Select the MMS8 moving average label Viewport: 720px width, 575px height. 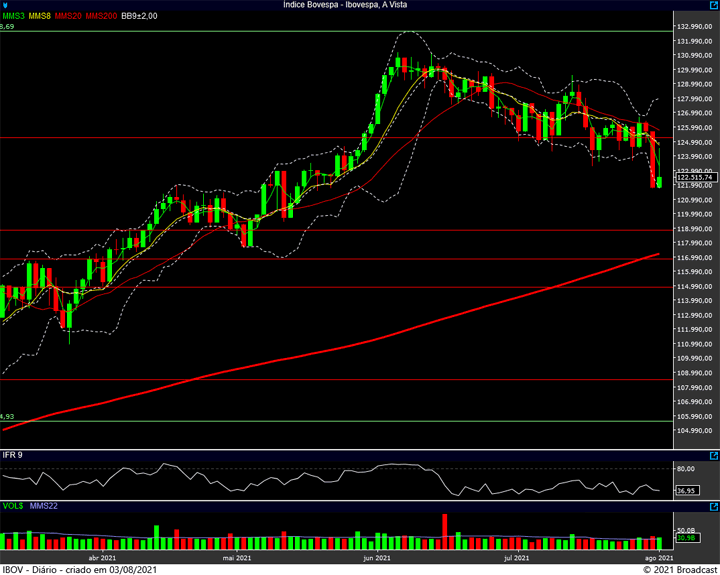tap(39, 16)
